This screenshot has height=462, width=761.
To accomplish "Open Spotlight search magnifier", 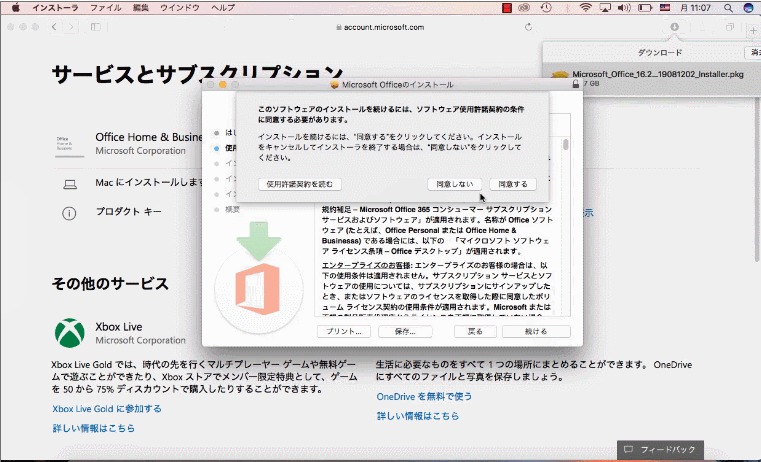I will pyautogui.click(x=728, y=8).
